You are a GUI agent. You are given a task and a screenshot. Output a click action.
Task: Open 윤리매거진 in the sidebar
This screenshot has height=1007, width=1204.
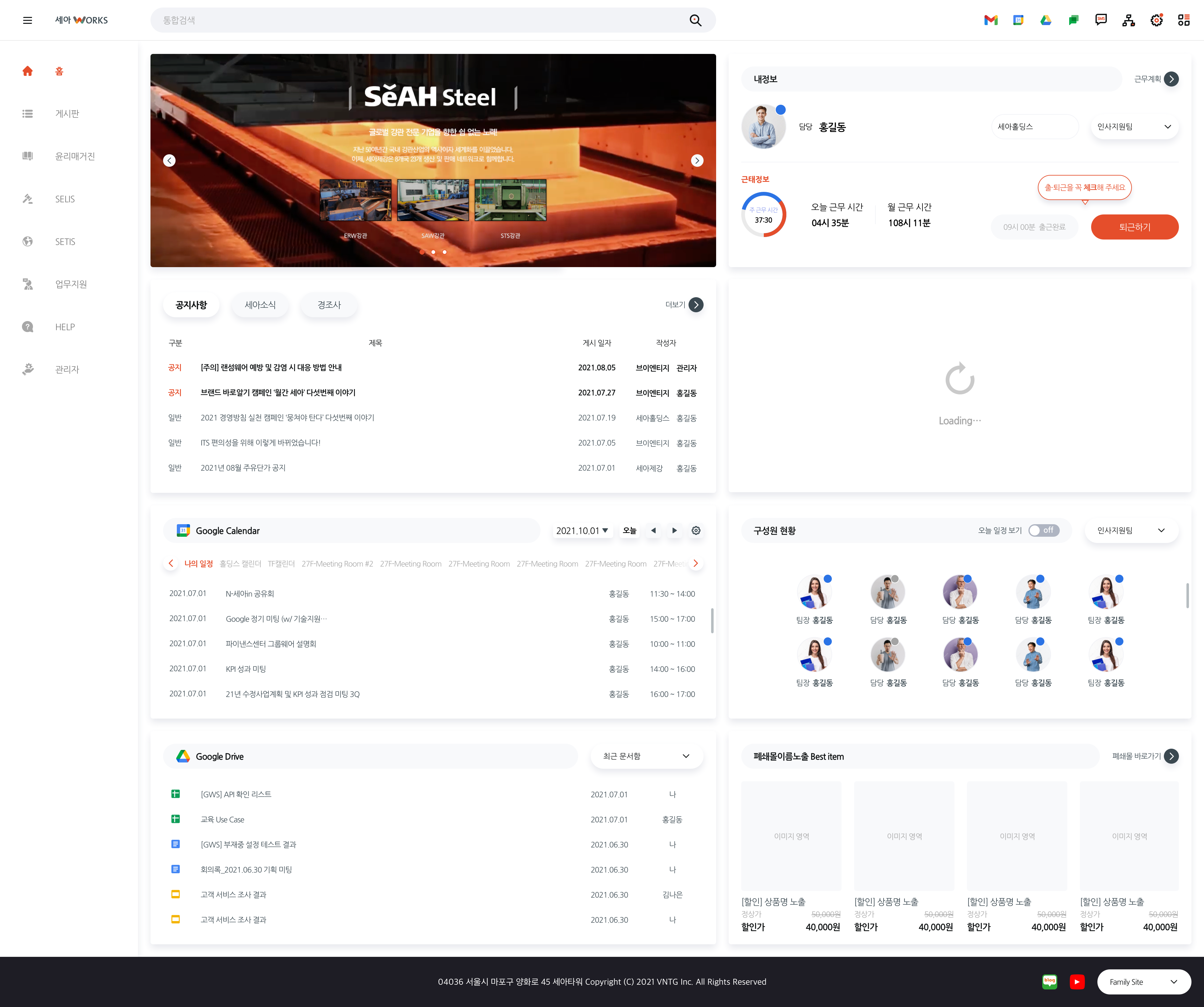tap(75, 156)
